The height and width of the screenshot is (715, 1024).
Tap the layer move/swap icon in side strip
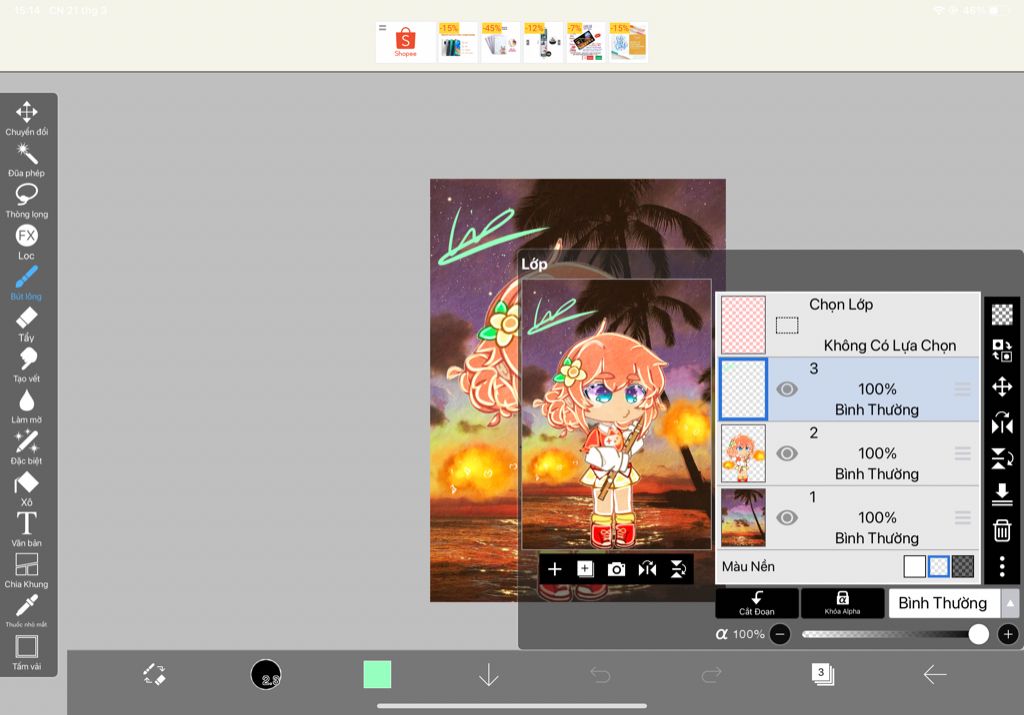pyautogui.click(x=1002, y=351)
